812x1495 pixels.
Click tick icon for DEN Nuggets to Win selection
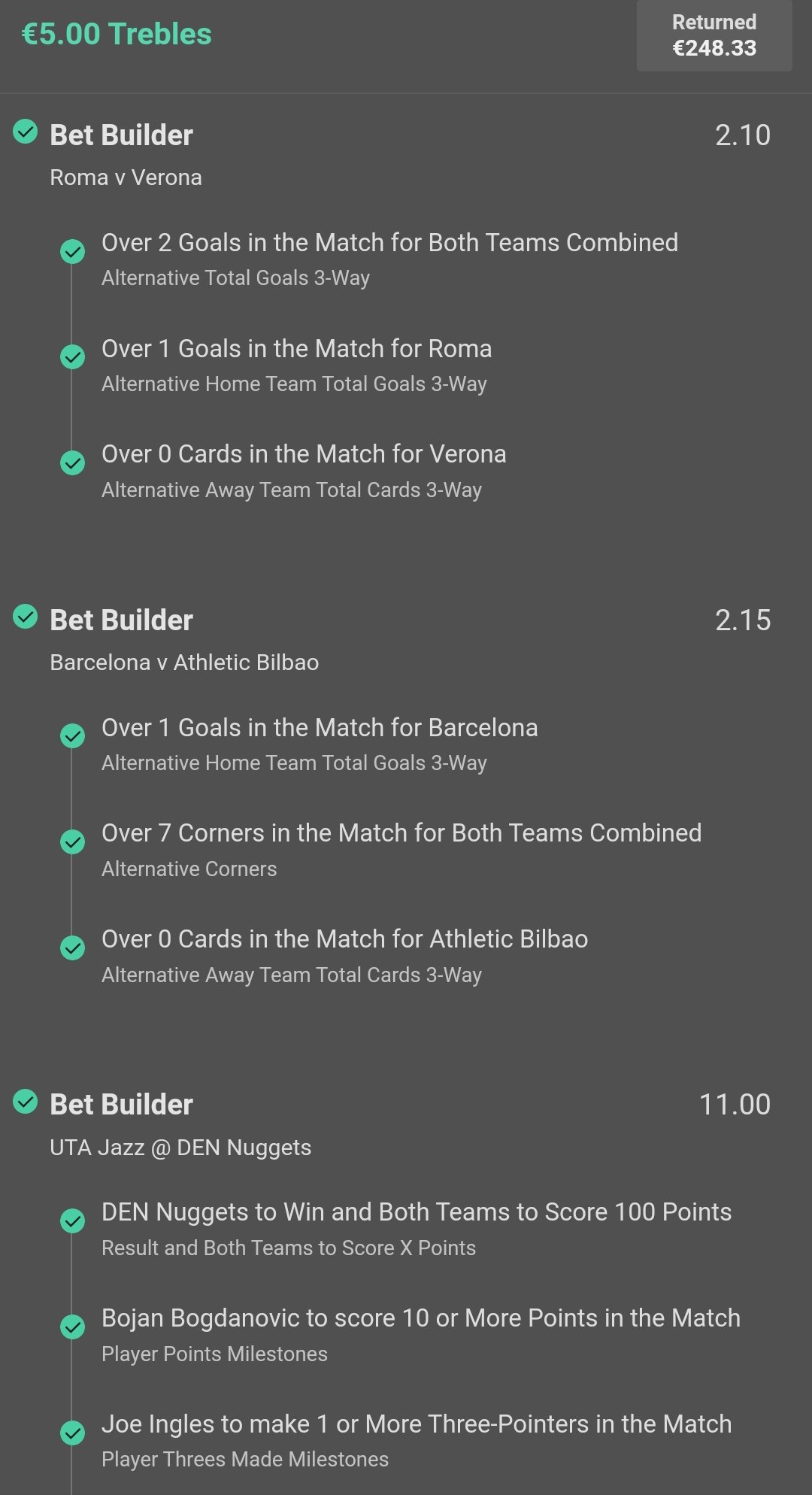pyautogui.click(x=72, y=1221)
